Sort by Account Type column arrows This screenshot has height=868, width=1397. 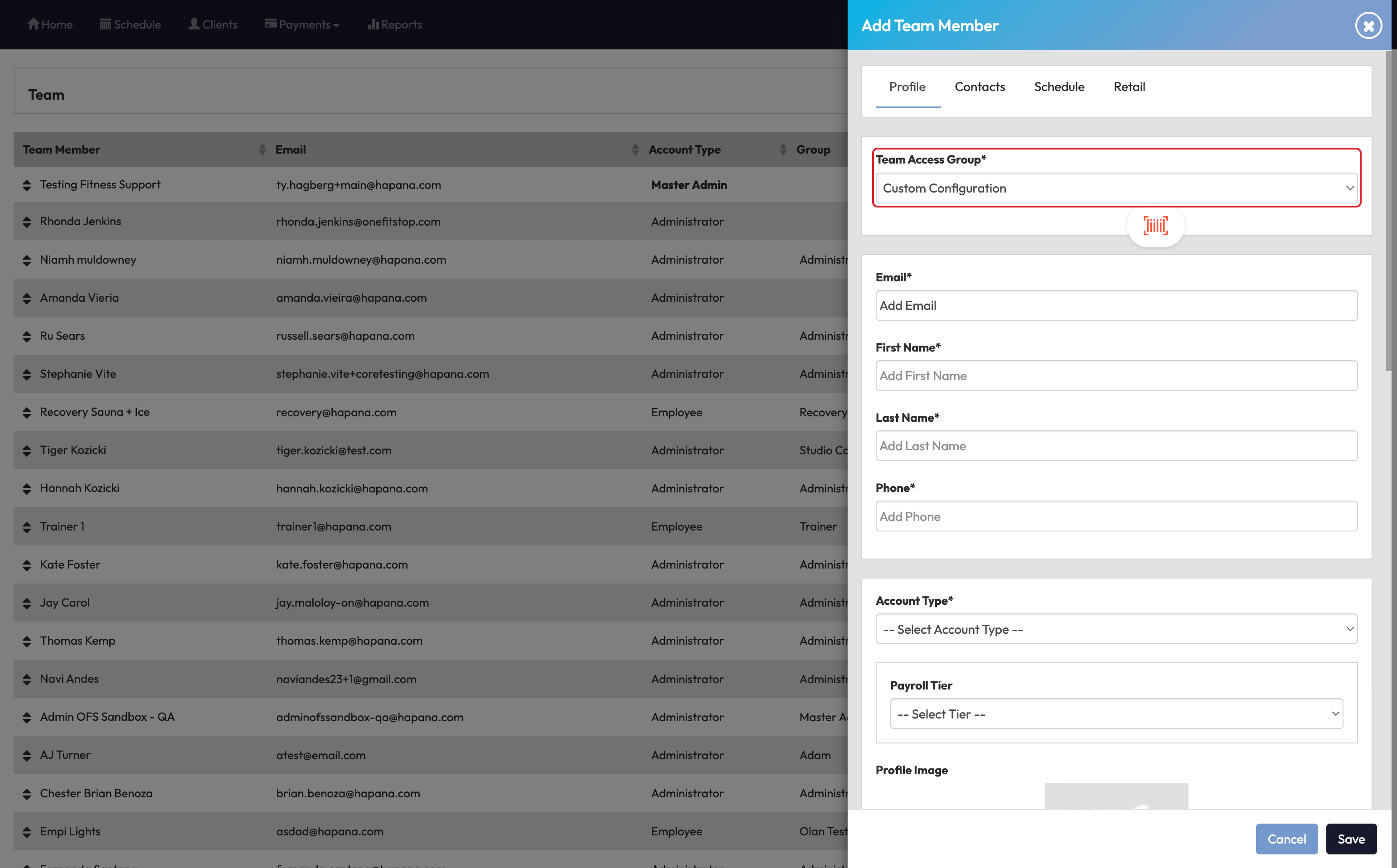pos(782,150)
